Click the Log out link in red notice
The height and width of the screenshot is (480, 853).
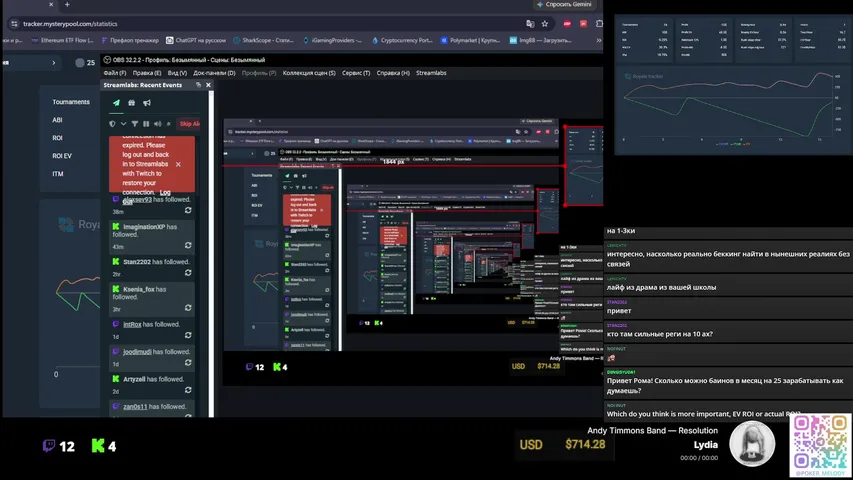click(165, 193)
